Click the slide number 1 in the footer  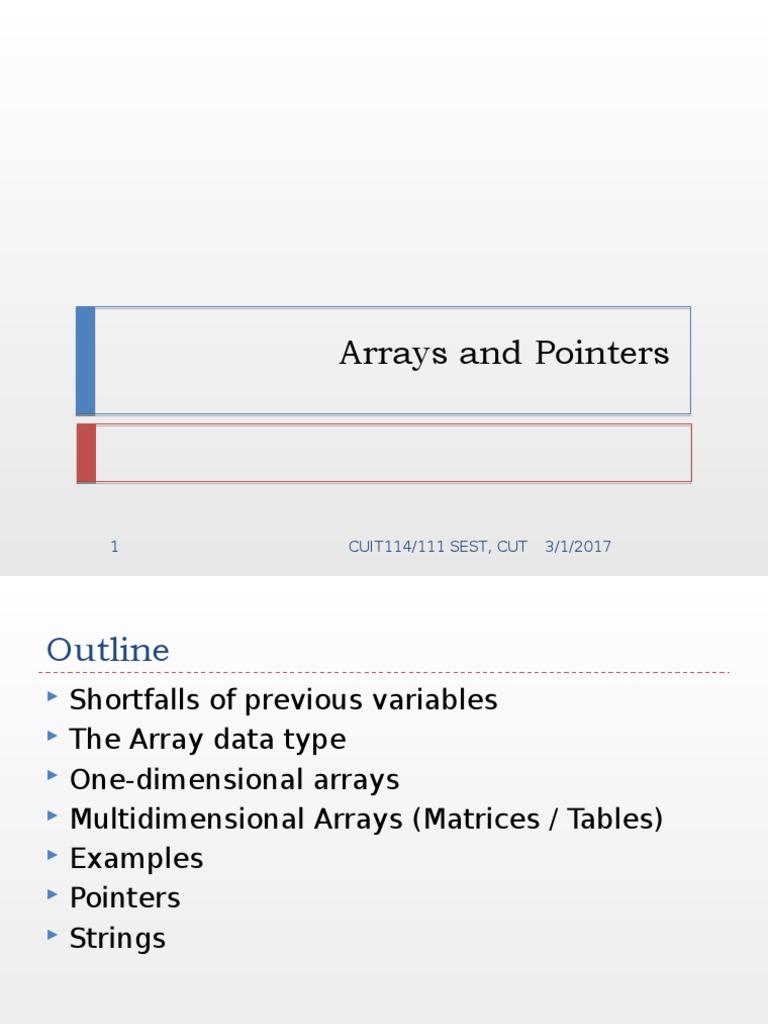click(x=114, y=547)
